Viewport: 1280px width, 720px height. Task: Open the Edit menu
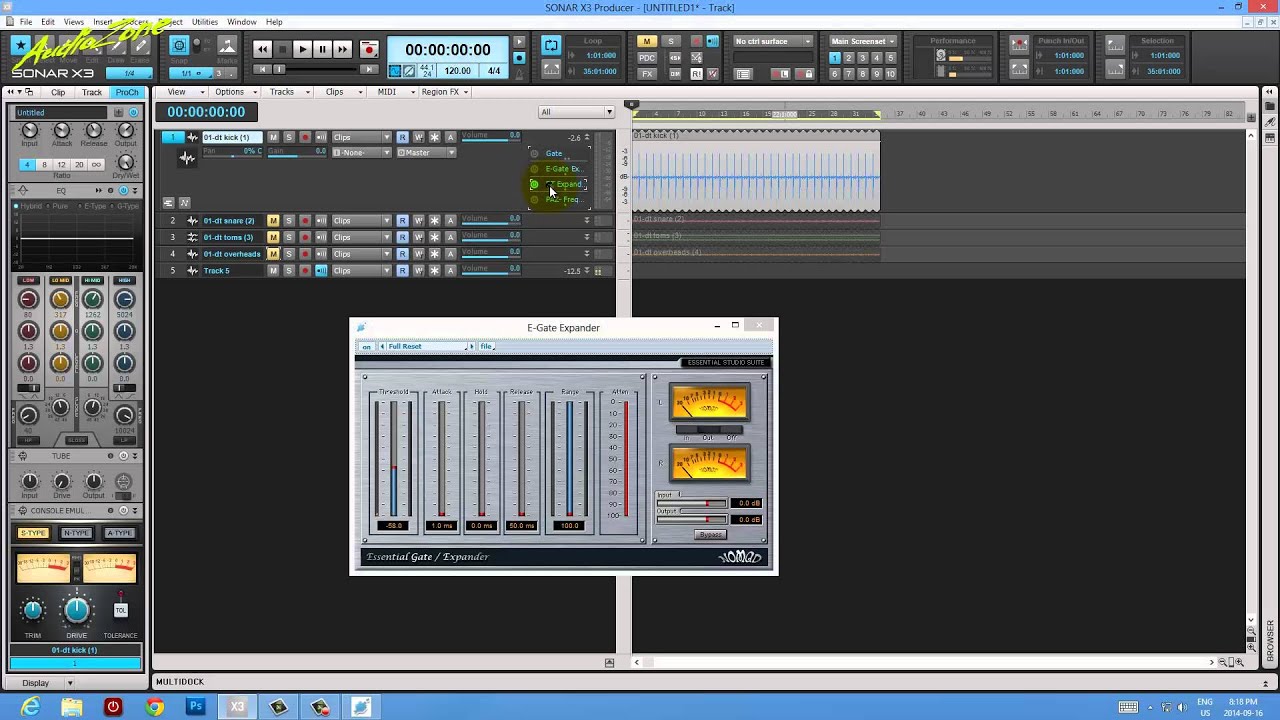(x=48, y=21)
